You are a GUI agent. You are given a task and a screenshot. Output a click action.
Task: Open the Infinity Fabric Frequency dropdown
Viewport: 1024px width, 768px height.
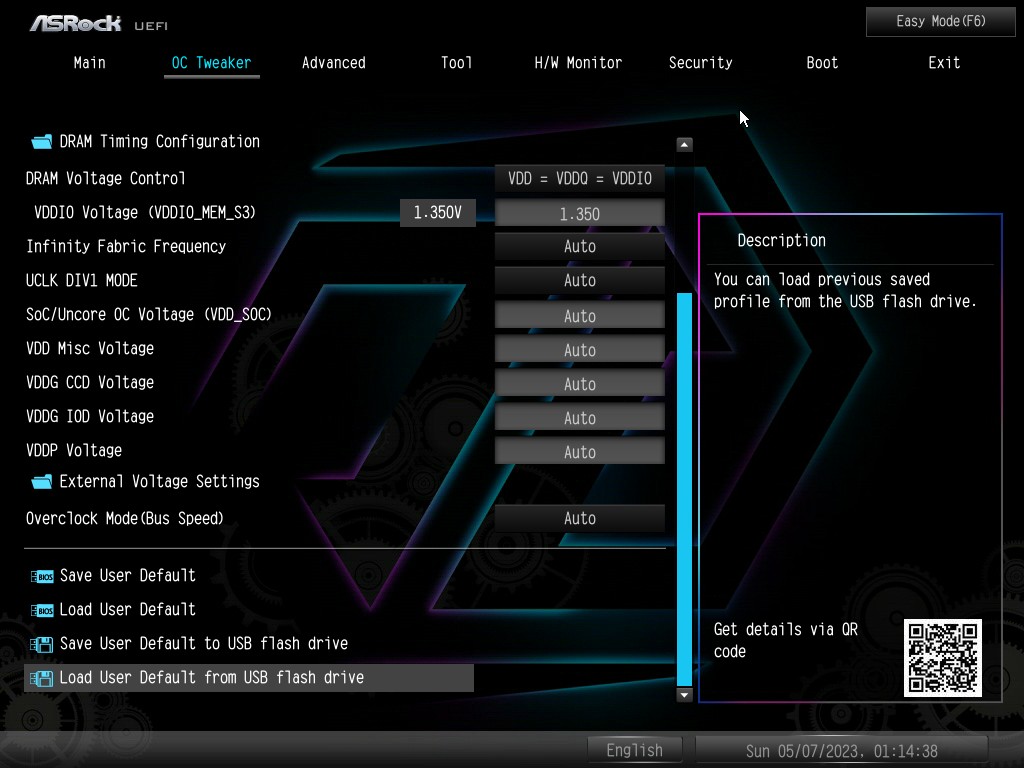tap(579, 247)
